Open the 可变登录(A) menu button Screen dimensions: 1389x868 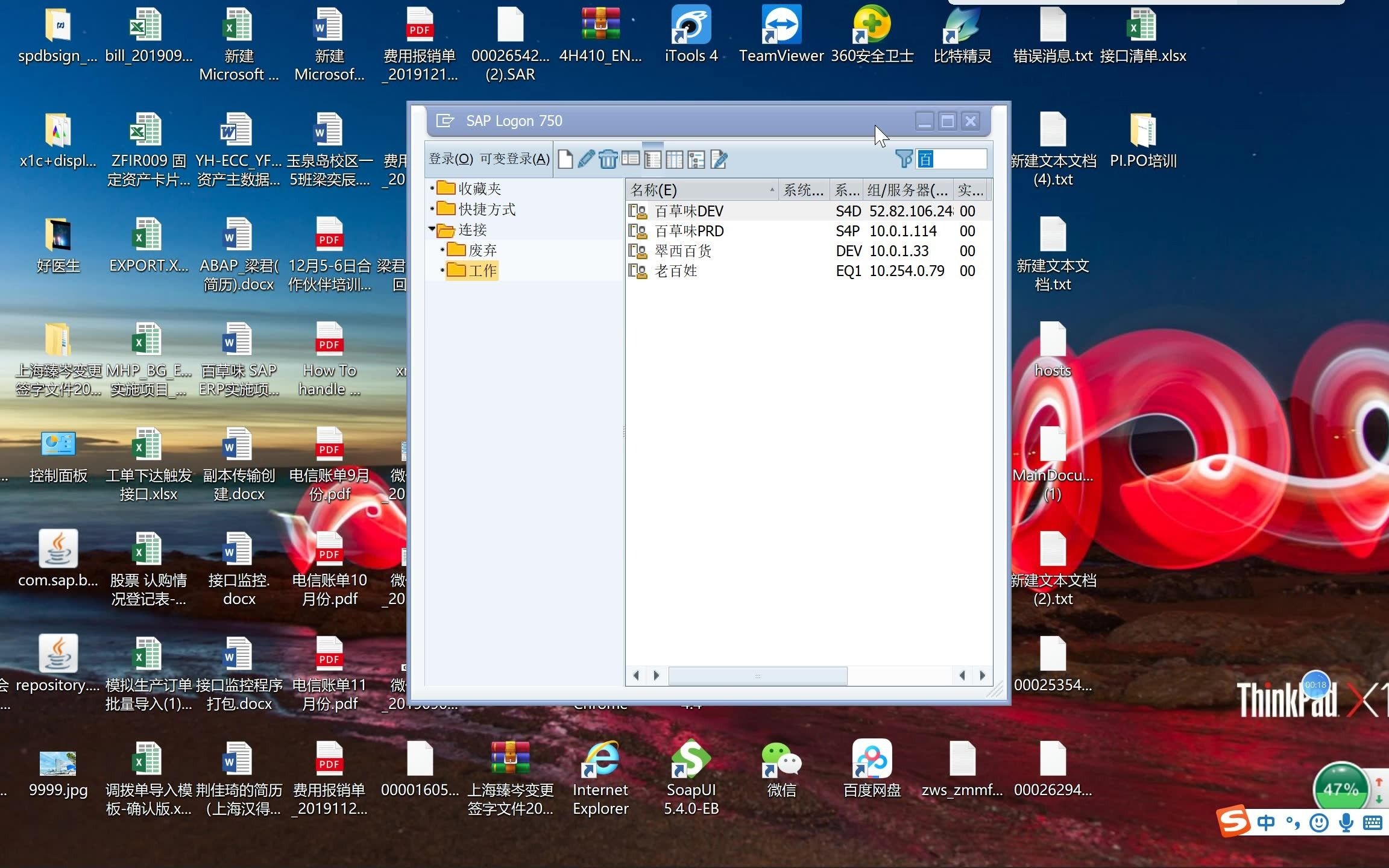(515, 159)
